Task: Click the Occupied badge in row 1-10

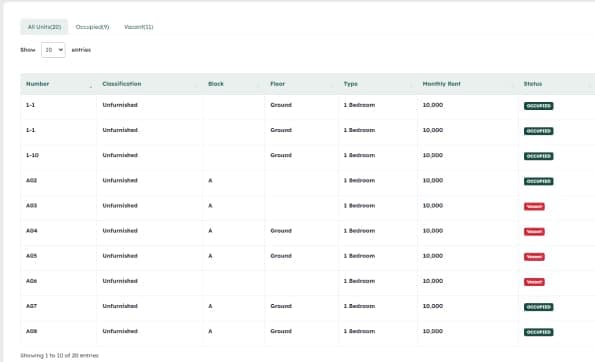Action: point(538,156)
